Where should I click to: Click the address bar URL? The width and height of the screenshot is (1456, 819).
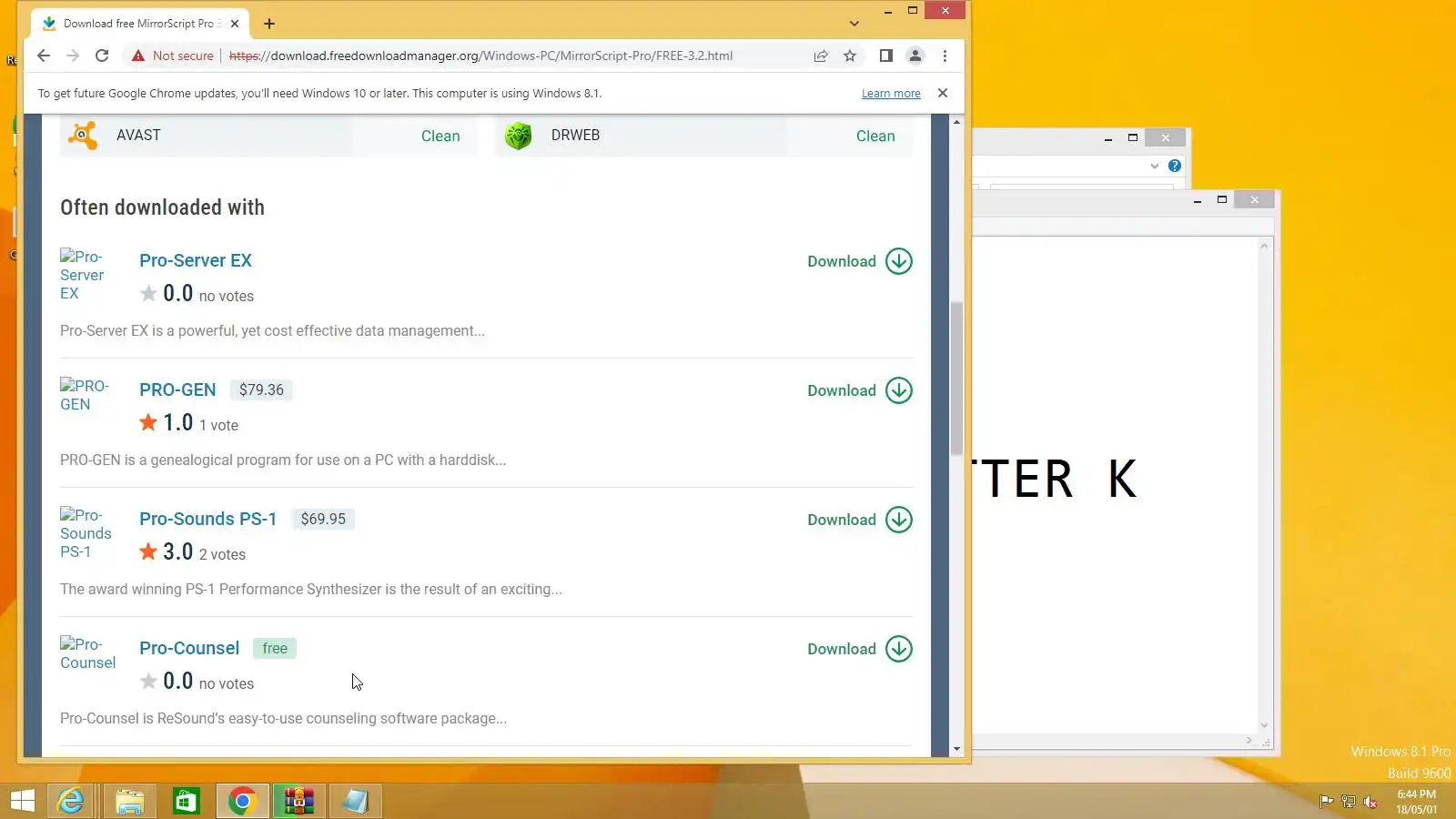click(x=480, y=56)
